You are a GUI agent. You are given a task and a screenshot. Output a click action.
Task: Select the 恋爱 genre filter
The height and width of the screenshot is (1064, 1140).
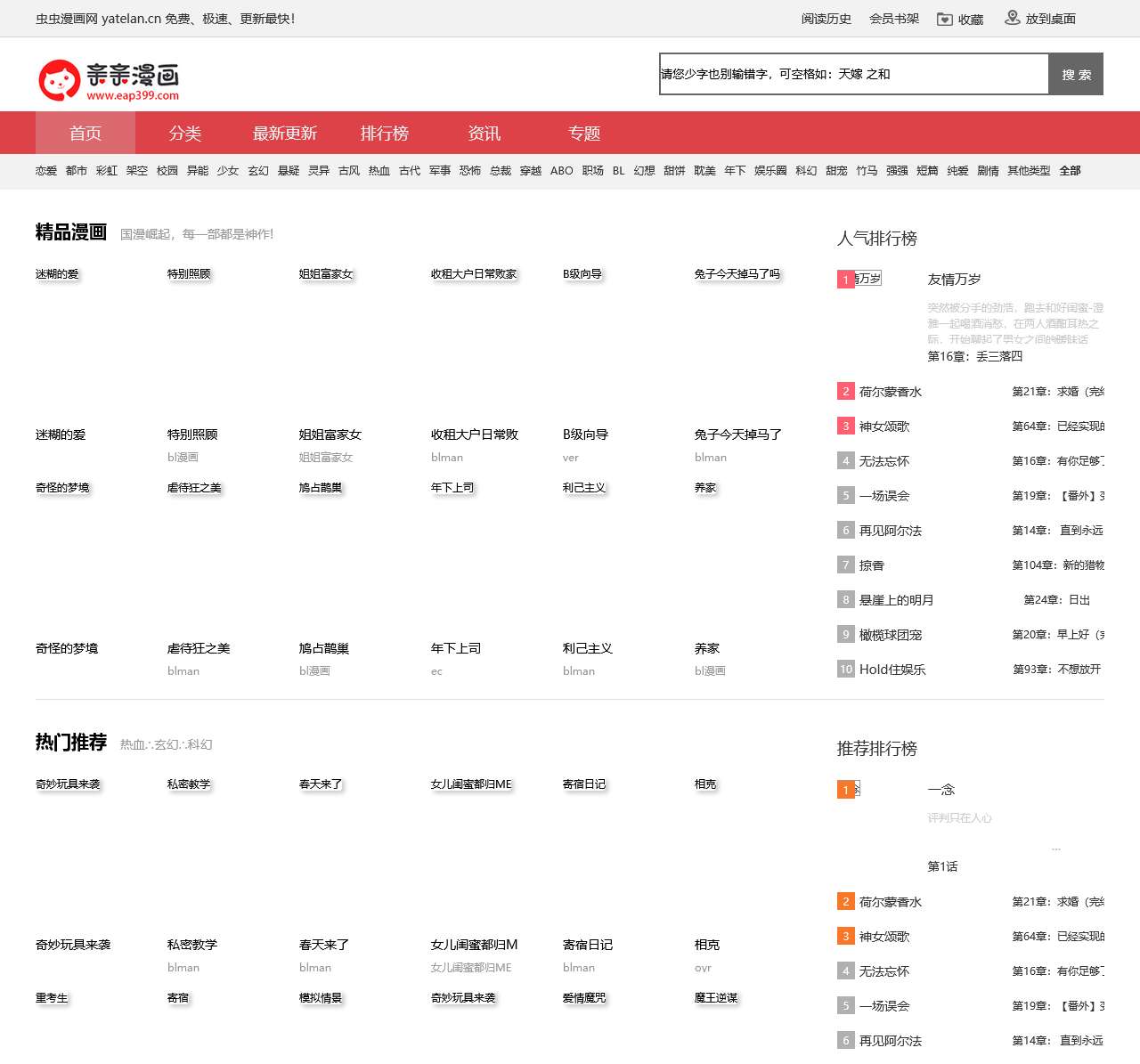[x=46, y=171]
